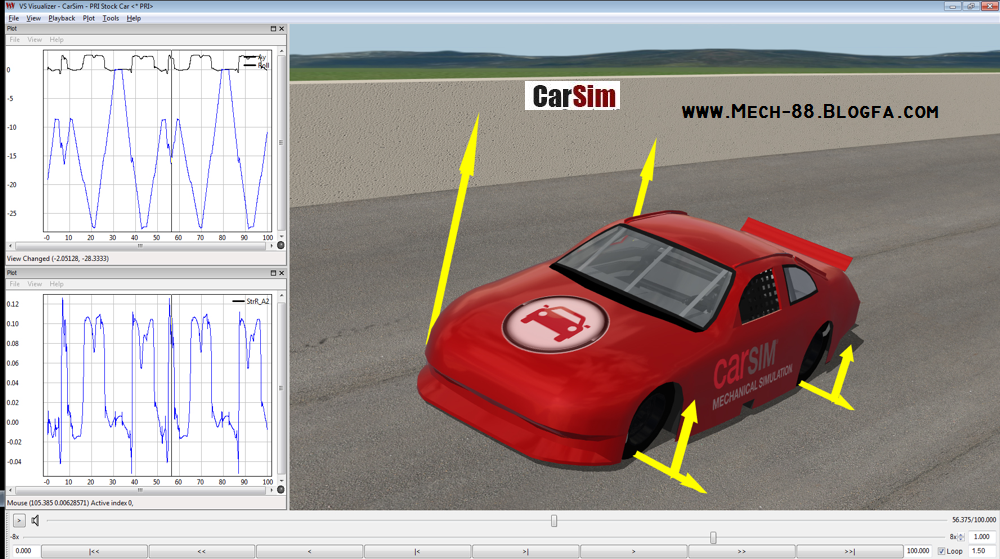
Task: Step forward one frame with >| button
Action: pos(526,551)
